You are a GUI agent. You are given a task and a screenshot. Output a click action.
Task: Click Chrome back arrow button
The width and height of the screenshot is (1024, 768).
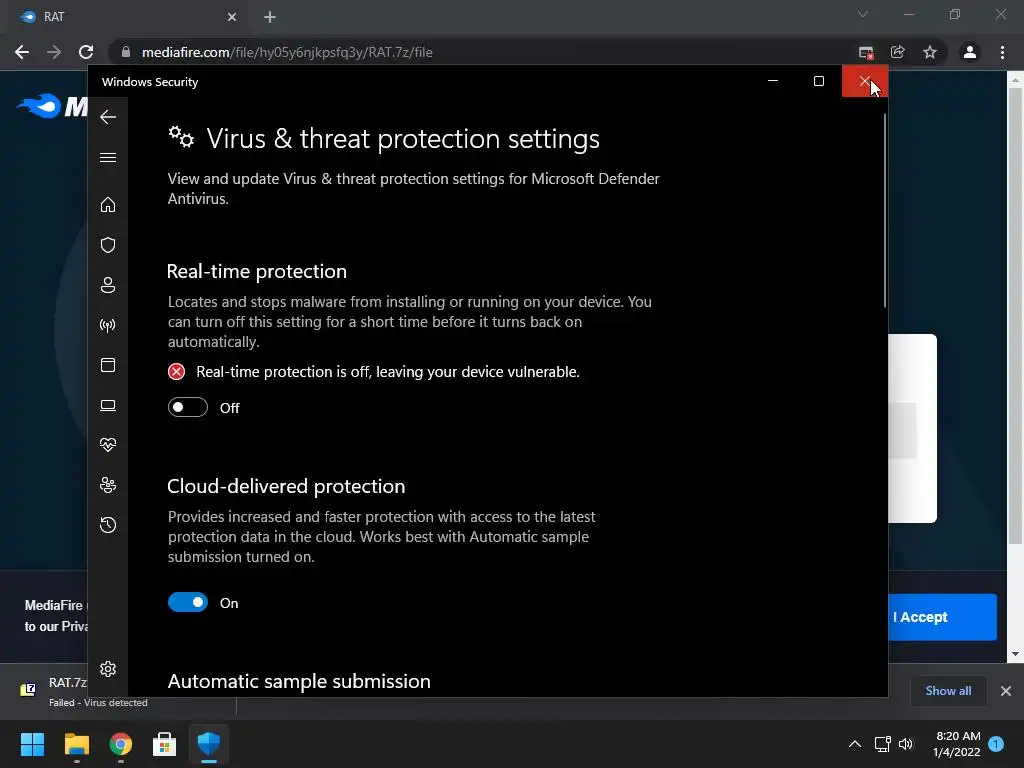tap(22, 52)
